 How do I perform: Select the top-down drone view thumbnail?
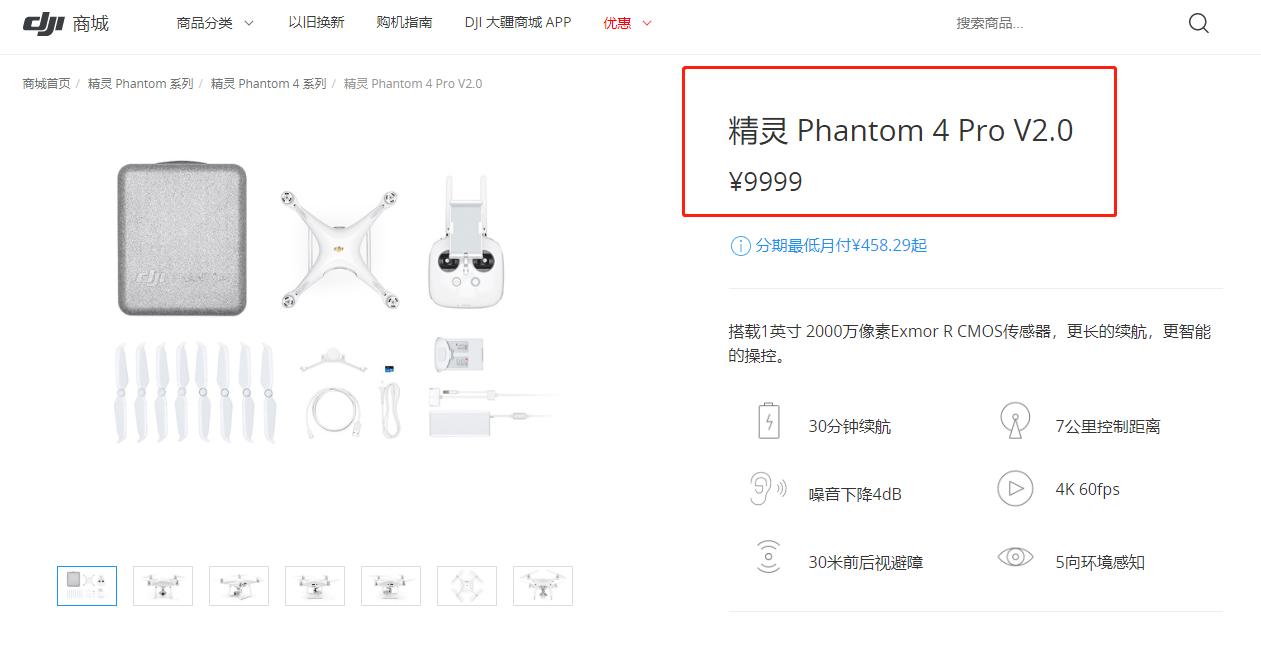pos(467,586)
